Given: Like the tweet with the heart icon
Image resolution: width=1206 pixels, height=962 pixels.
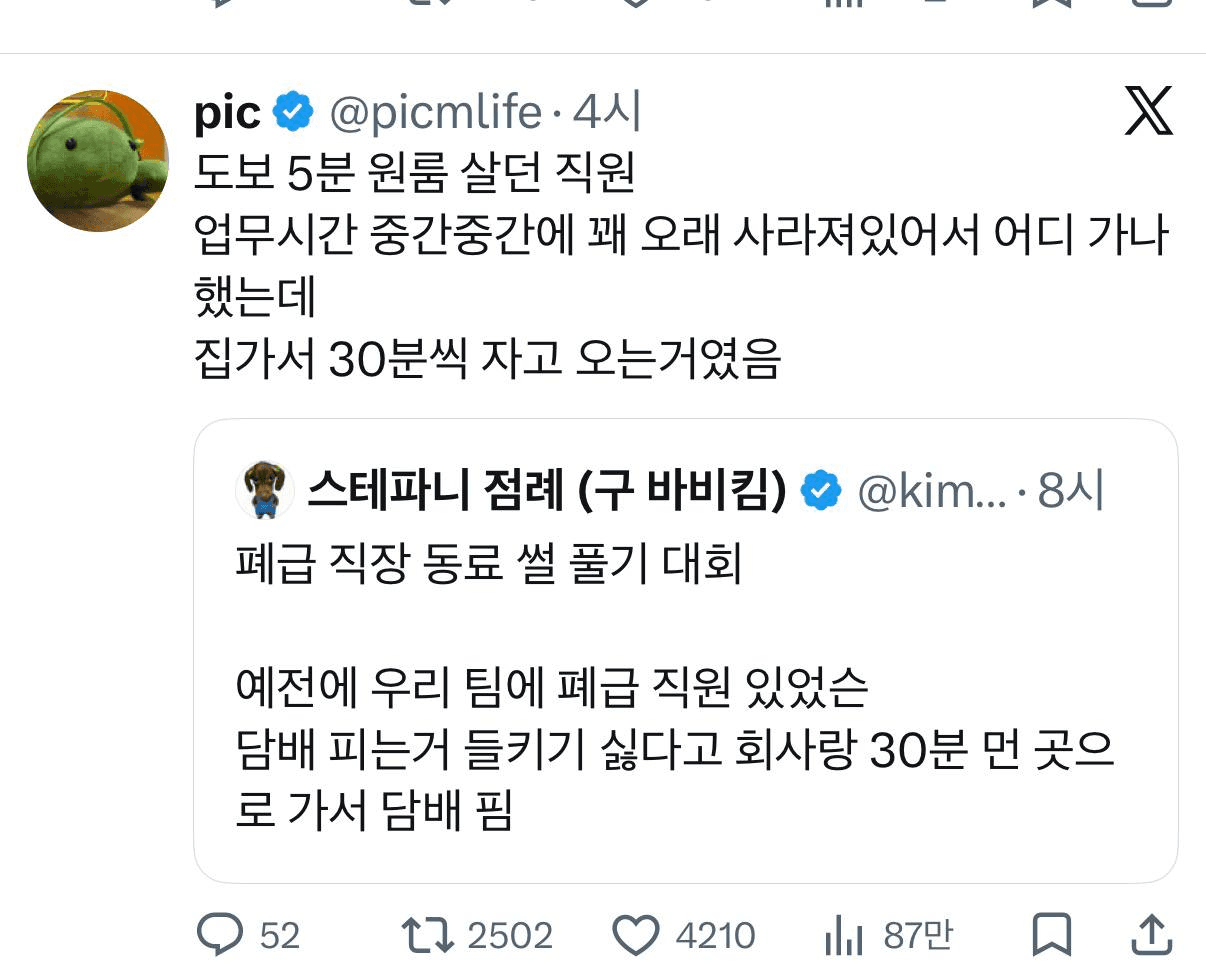Looking at the screenshot, I should [636, 934].
